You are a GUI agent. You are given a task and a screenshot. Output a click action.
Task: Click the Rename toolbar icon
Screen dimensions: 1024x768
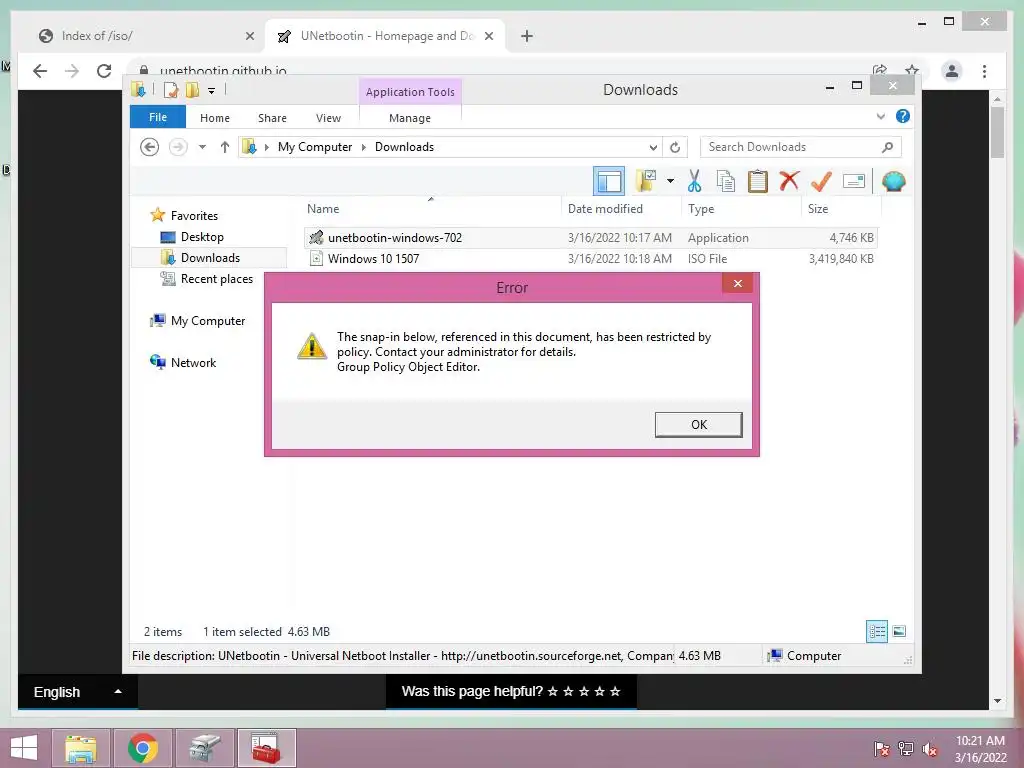(854, 181)
